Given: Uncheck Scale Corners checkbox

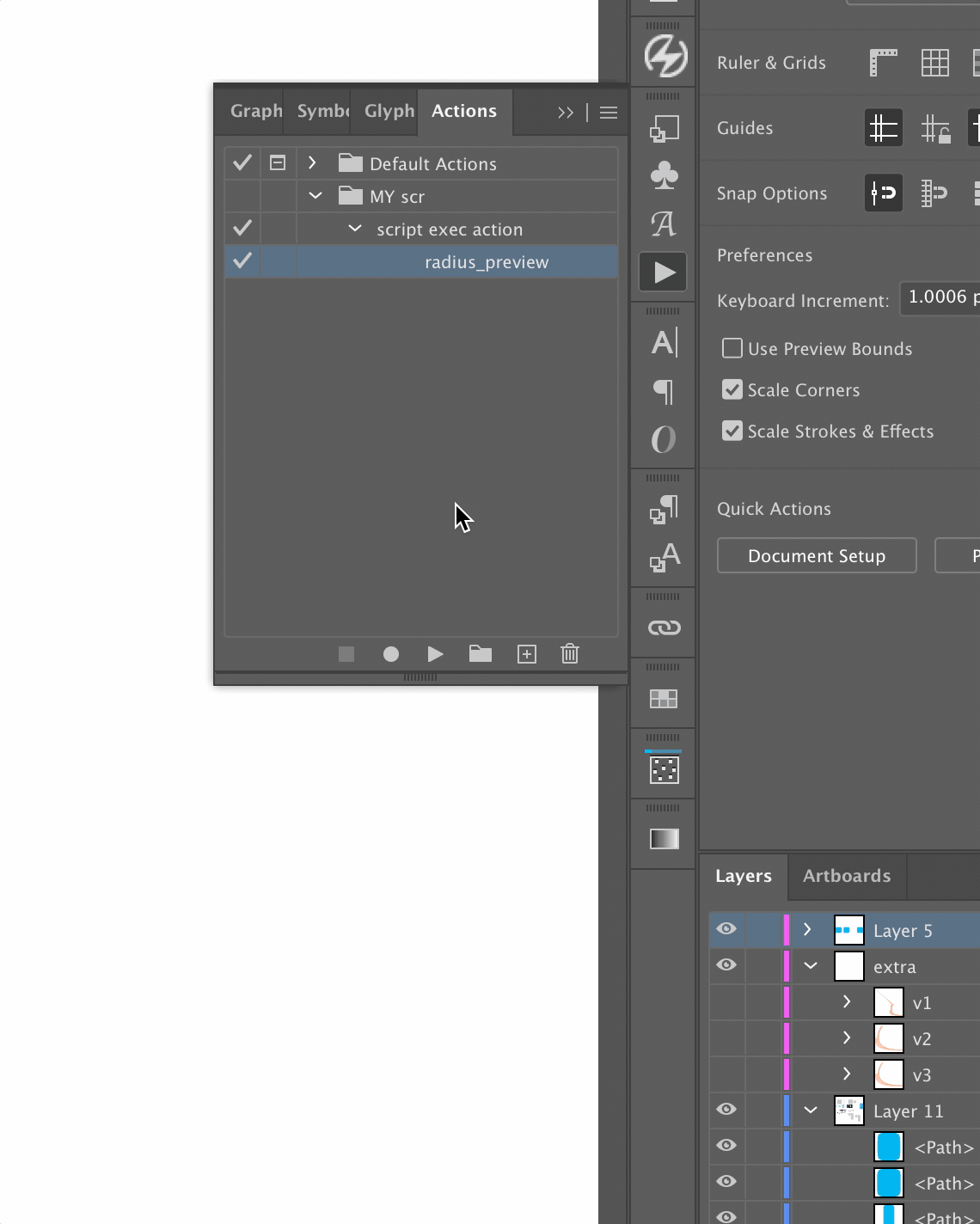Looking at the screenshot, I should 732,389.
